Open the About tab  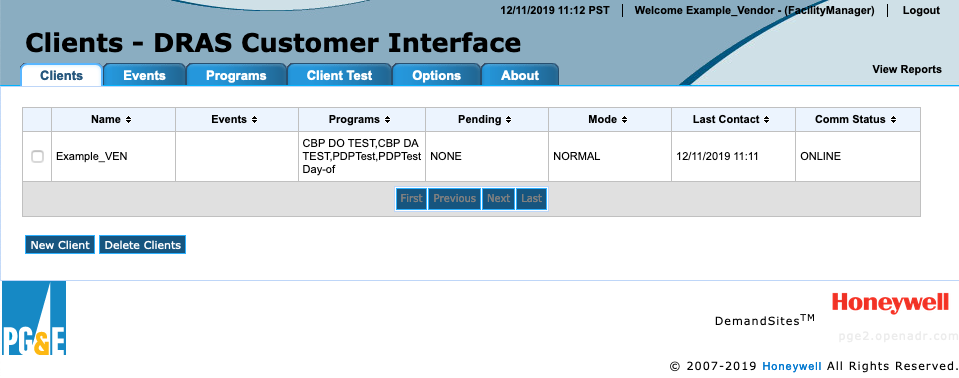pos(520,75)
